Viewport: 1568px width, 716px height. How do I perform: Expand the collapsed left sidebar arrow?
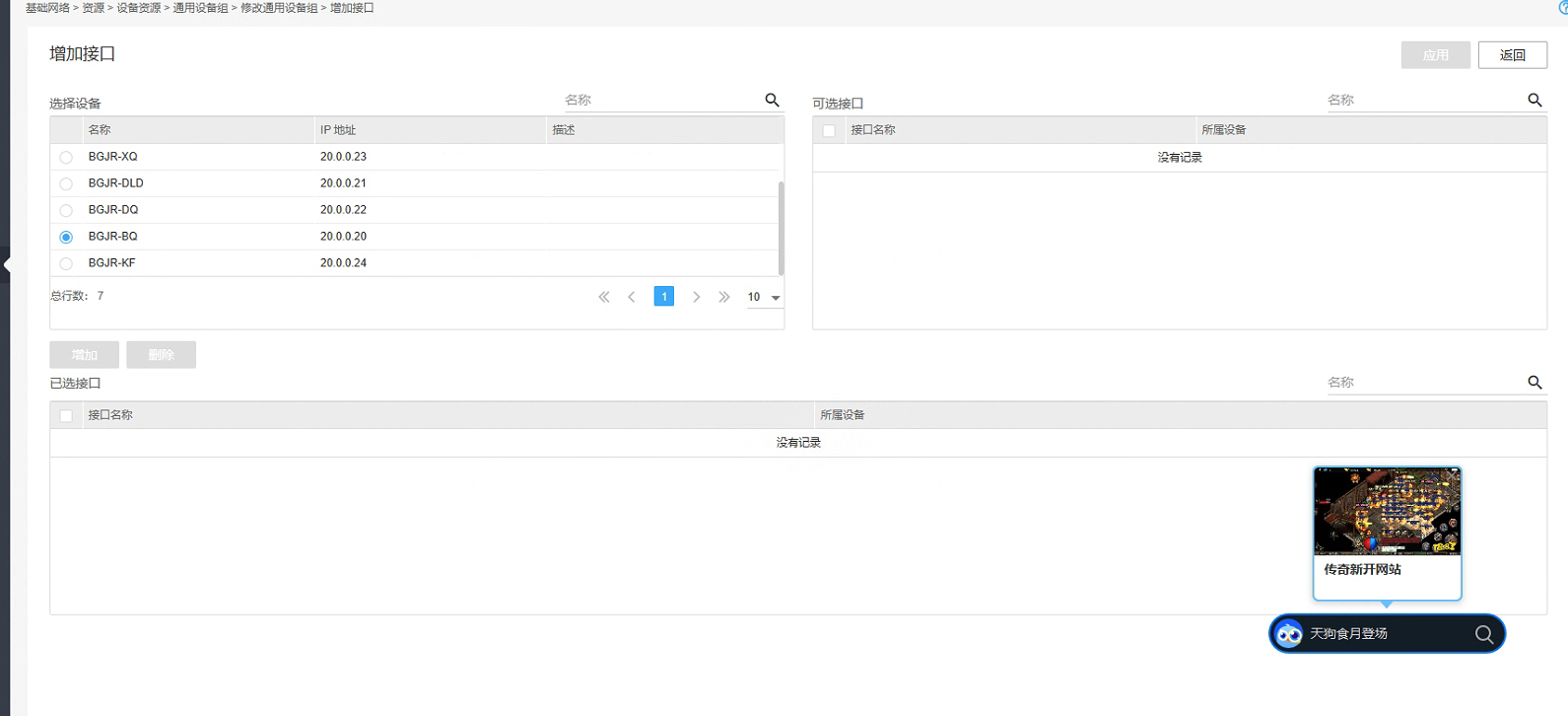pyautogui.click(x=6, y=264)
